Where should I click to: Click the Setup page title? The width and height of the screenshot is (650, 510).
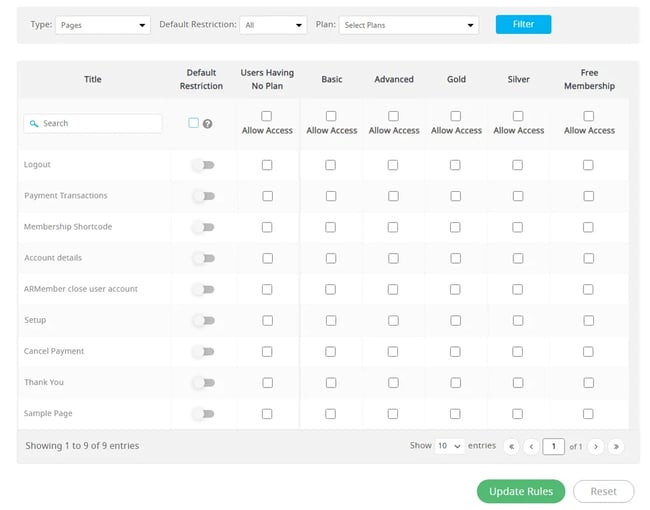(x=35, y=320)
